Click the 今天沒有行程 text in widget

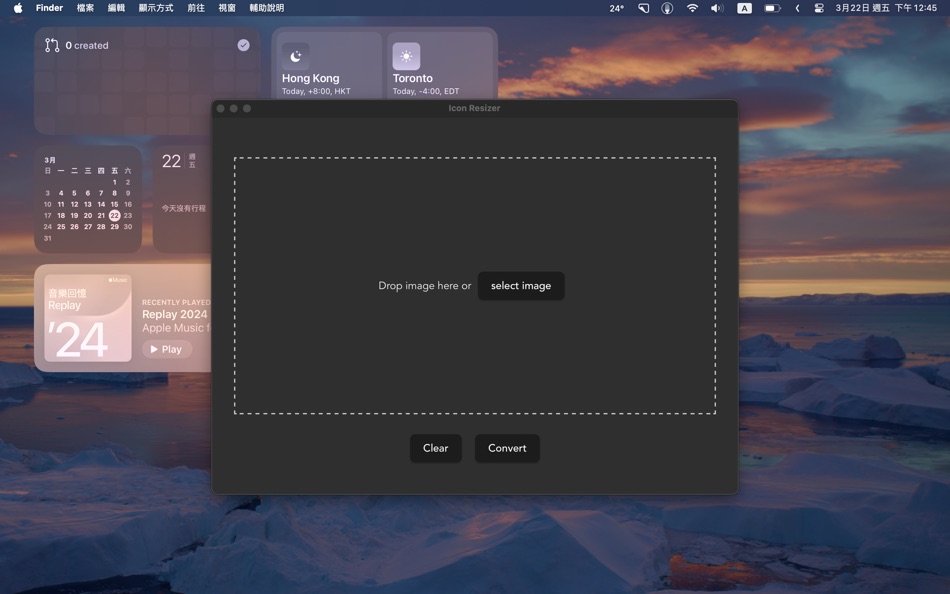[x=184, y=208]
